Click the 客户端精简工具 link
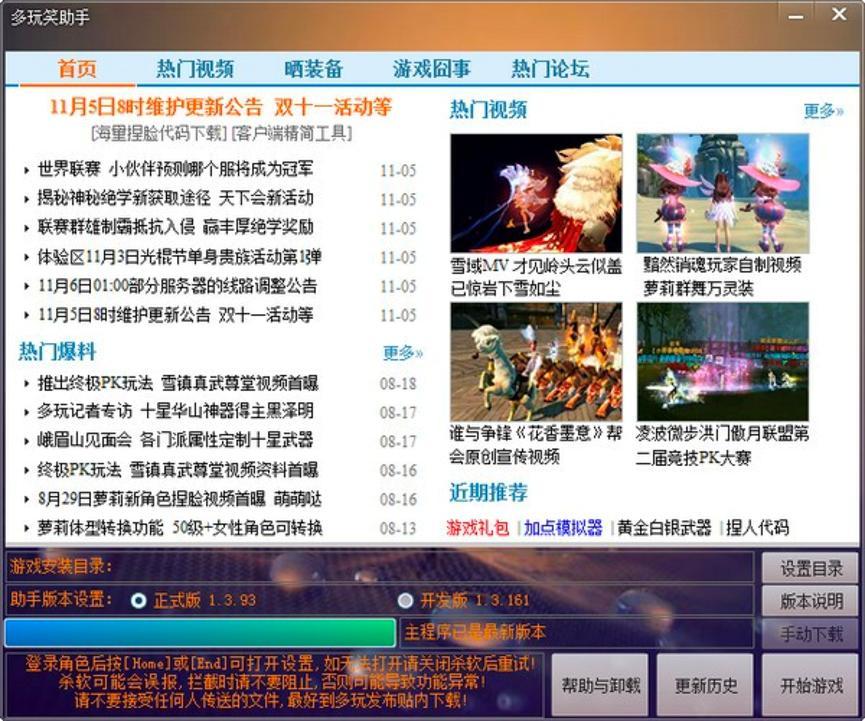The image size is (865, 721). click(x=292, y=133)
